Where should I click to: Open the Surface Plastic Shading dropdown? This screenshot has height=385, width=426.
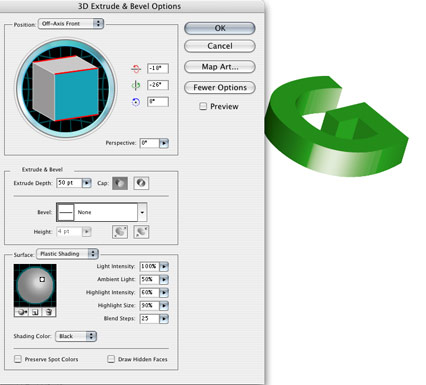coord(68,254)
